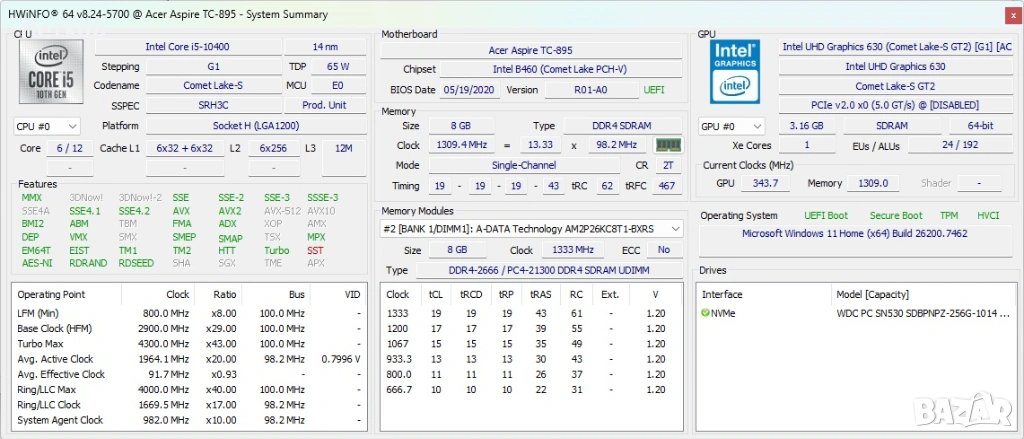The height and width of the screenshot is (439, 1024).
Task: Select the 1333 clock row in memory timings
Action: (398, 313)
